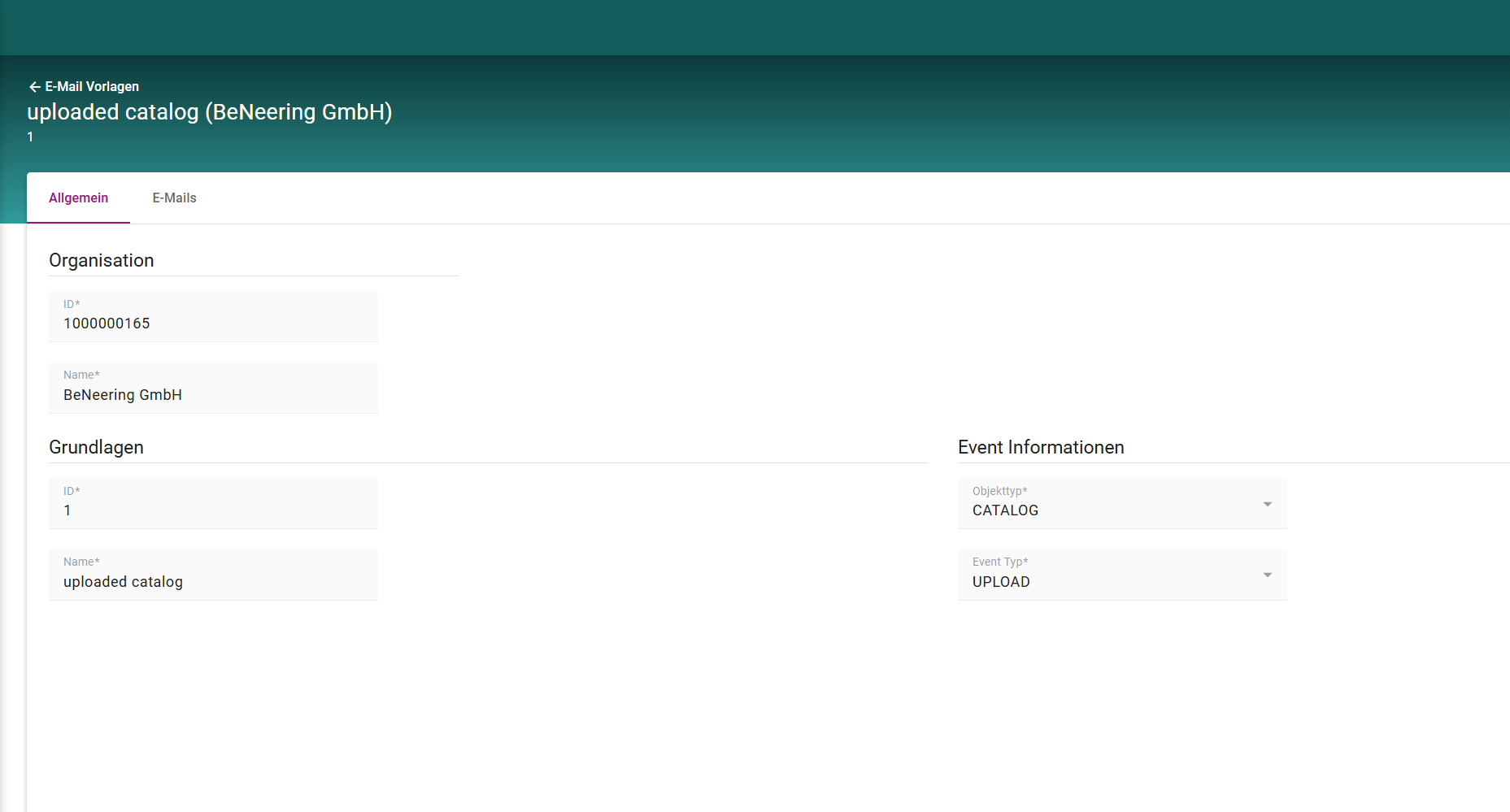Image resolution: width=1510 pixels, height=812 pixels.
Task: Click the Grundlagen section heading
Action: pos(96,447)
